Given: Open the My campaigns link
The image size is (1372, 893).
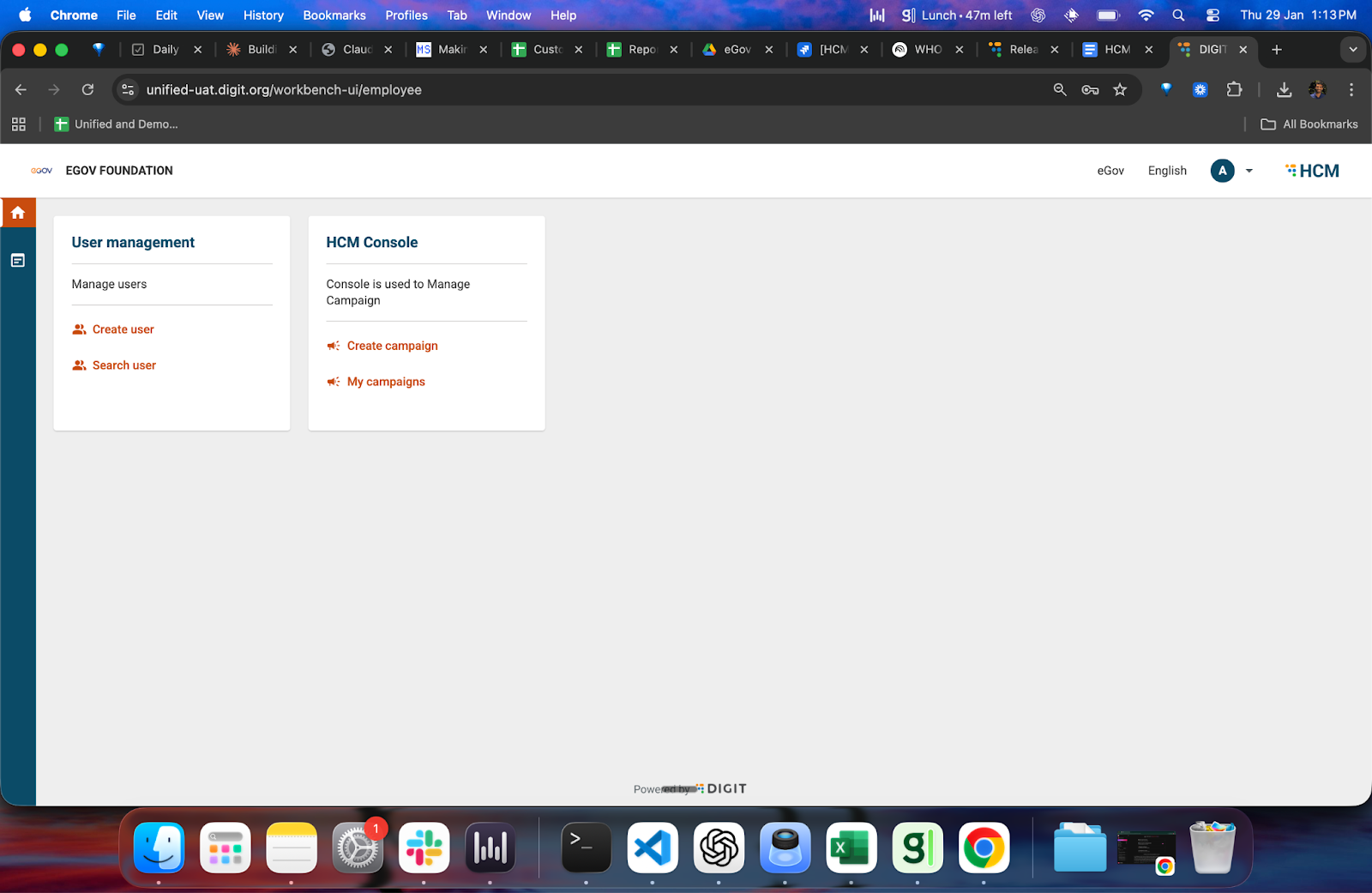Looking at the screenshot, I should click(x=386, y=382).
